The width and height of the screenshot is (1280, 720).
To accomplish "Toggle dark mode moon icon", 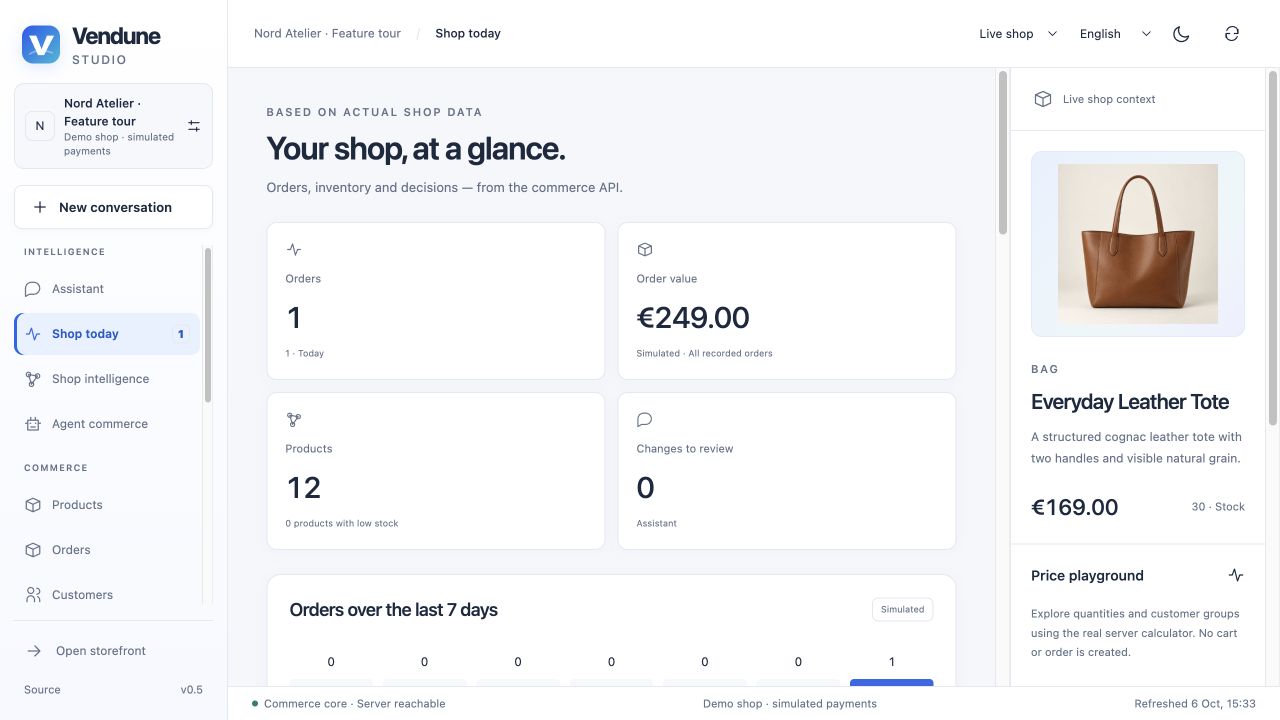I will [x=1181, y=34].
